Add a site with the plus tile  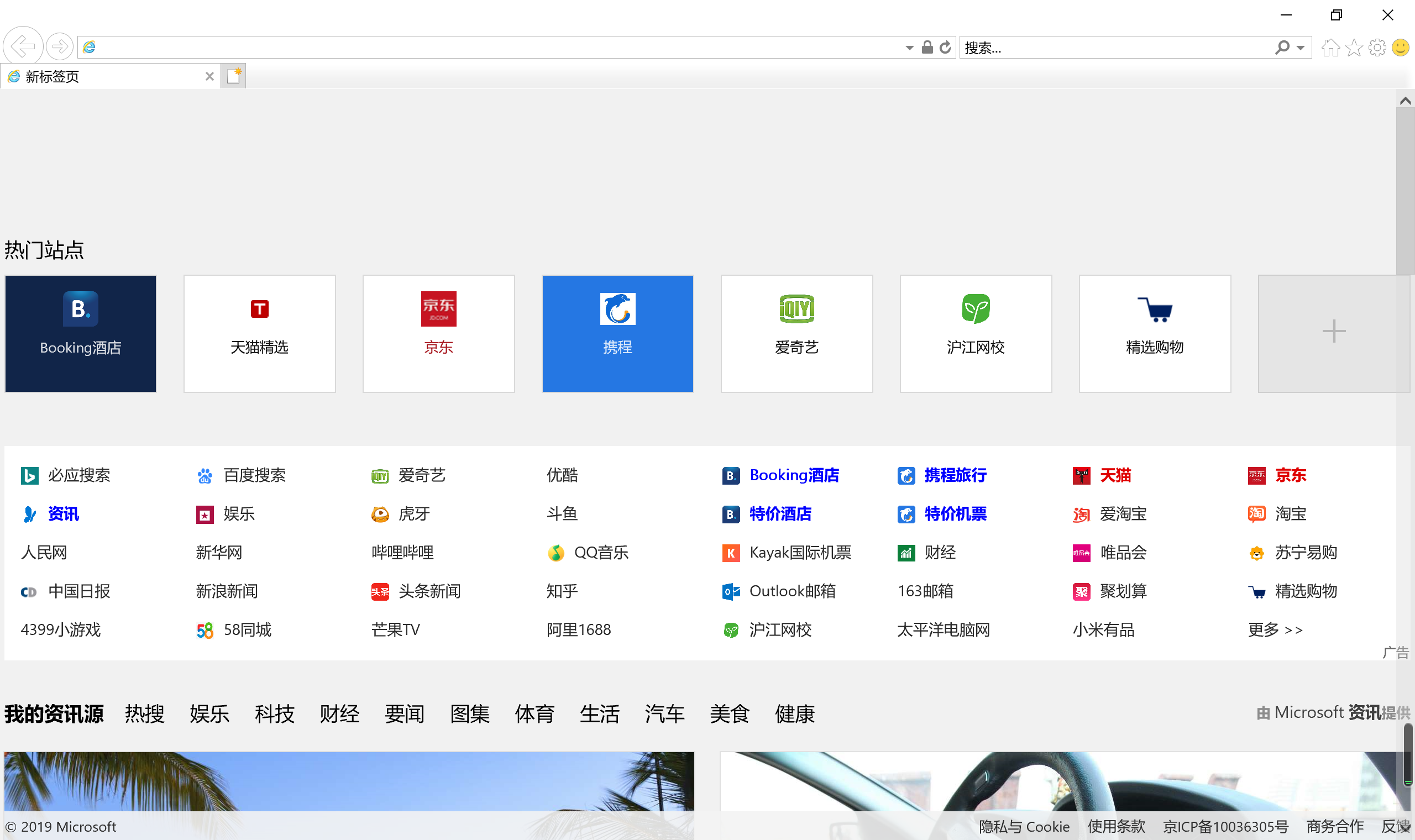pos(1334,333)
